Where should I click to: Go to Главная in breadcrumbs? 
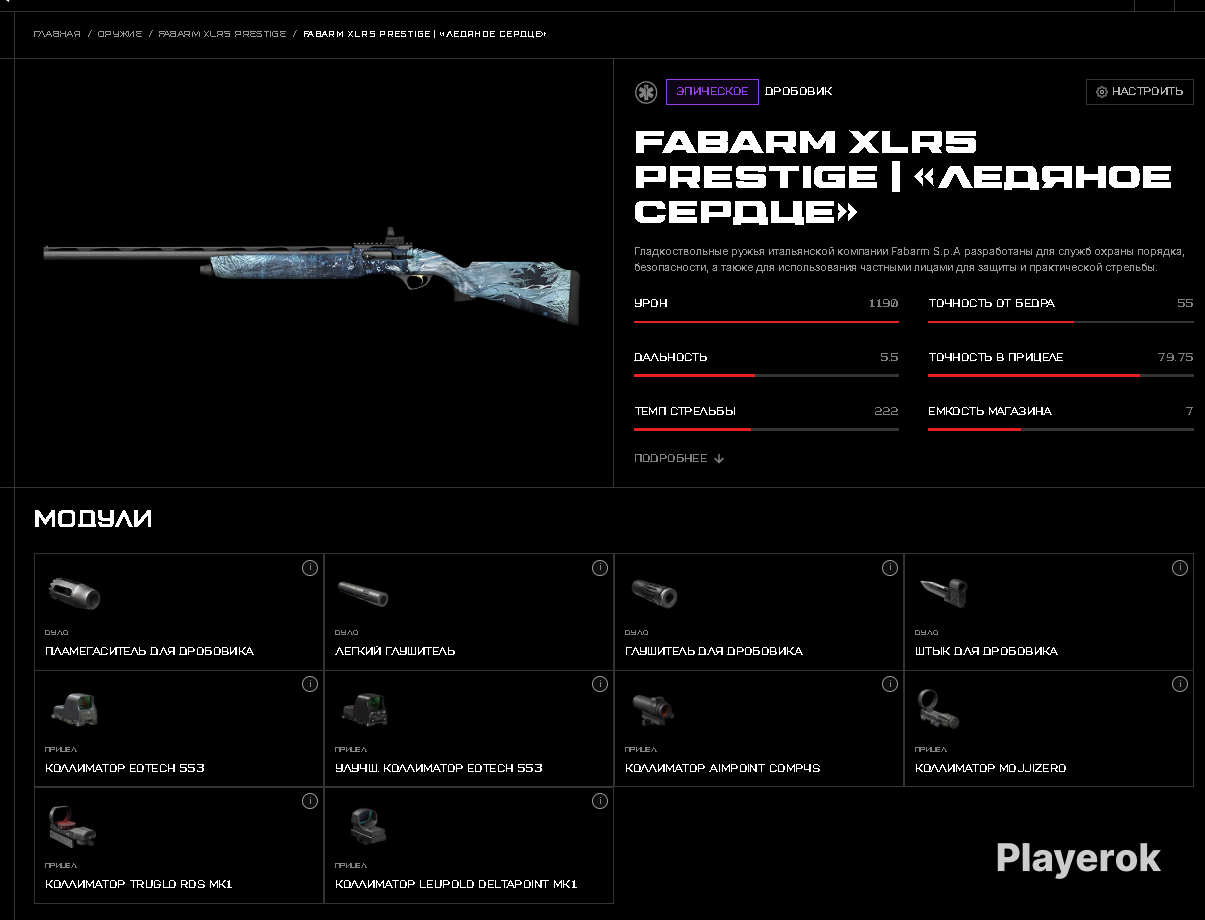click(57, 34)
